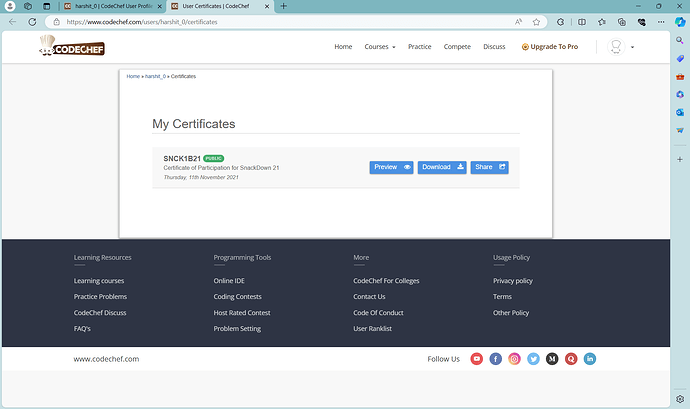Open the browser workspaces icon
This screenshot has height=409, width=690.
coord(28,6)
